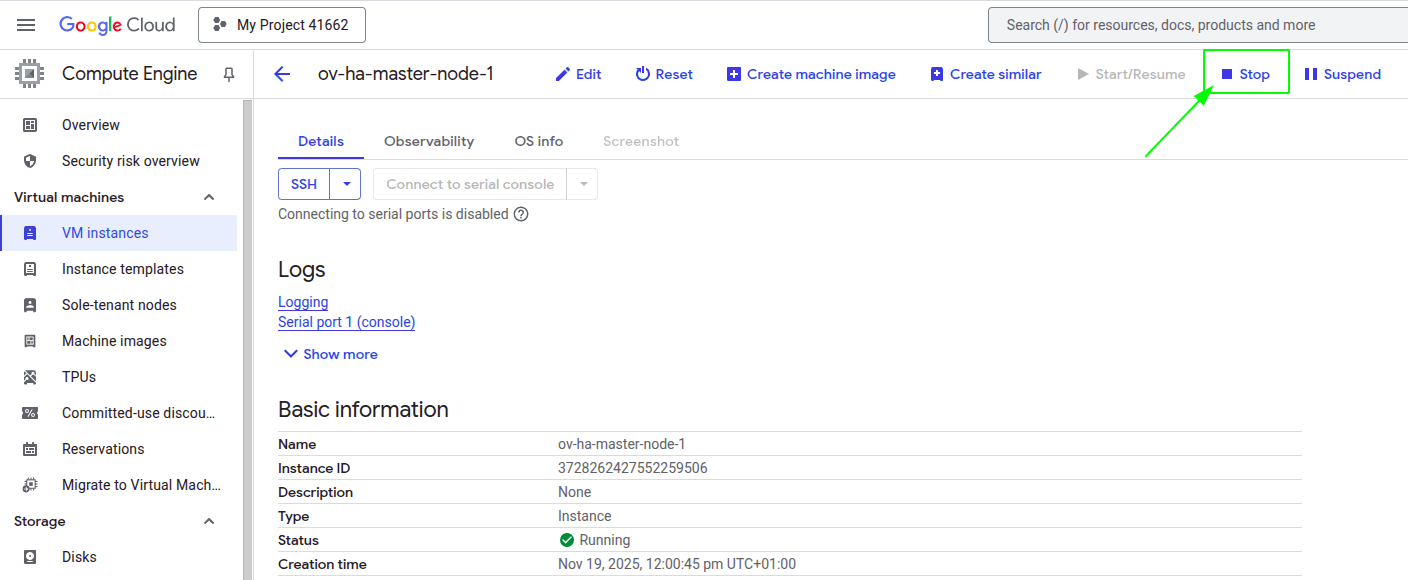Expand Show more under Logs

coord(330,353)
